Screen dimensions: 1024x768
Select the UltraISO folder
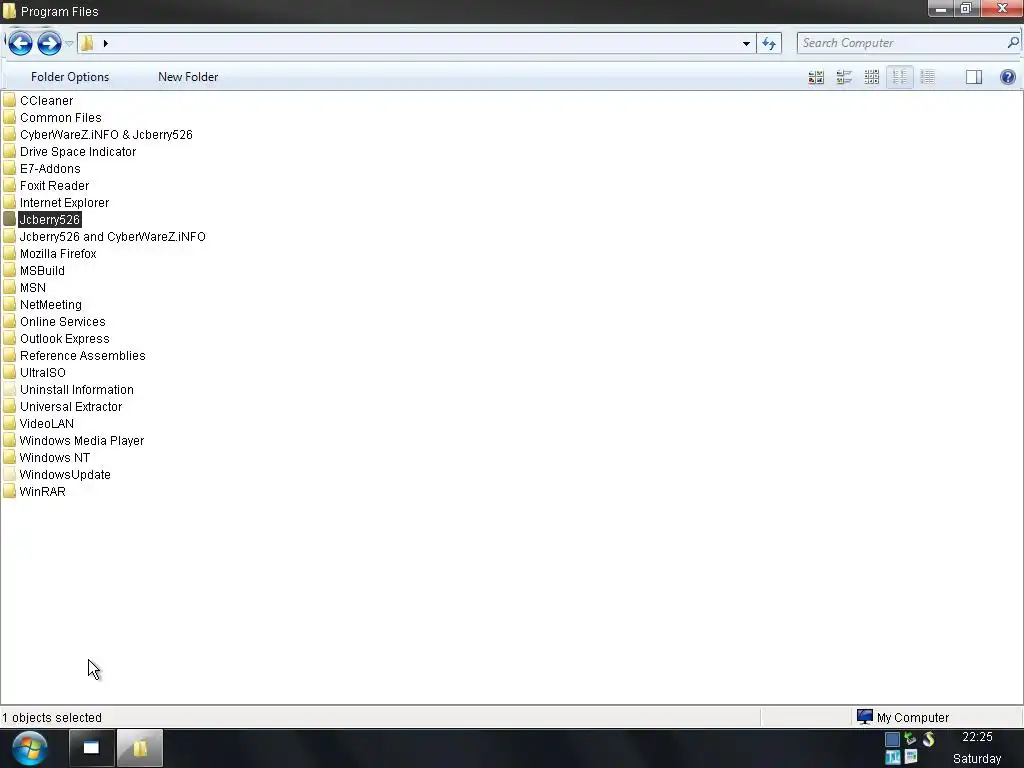click(x=42, y=372)
